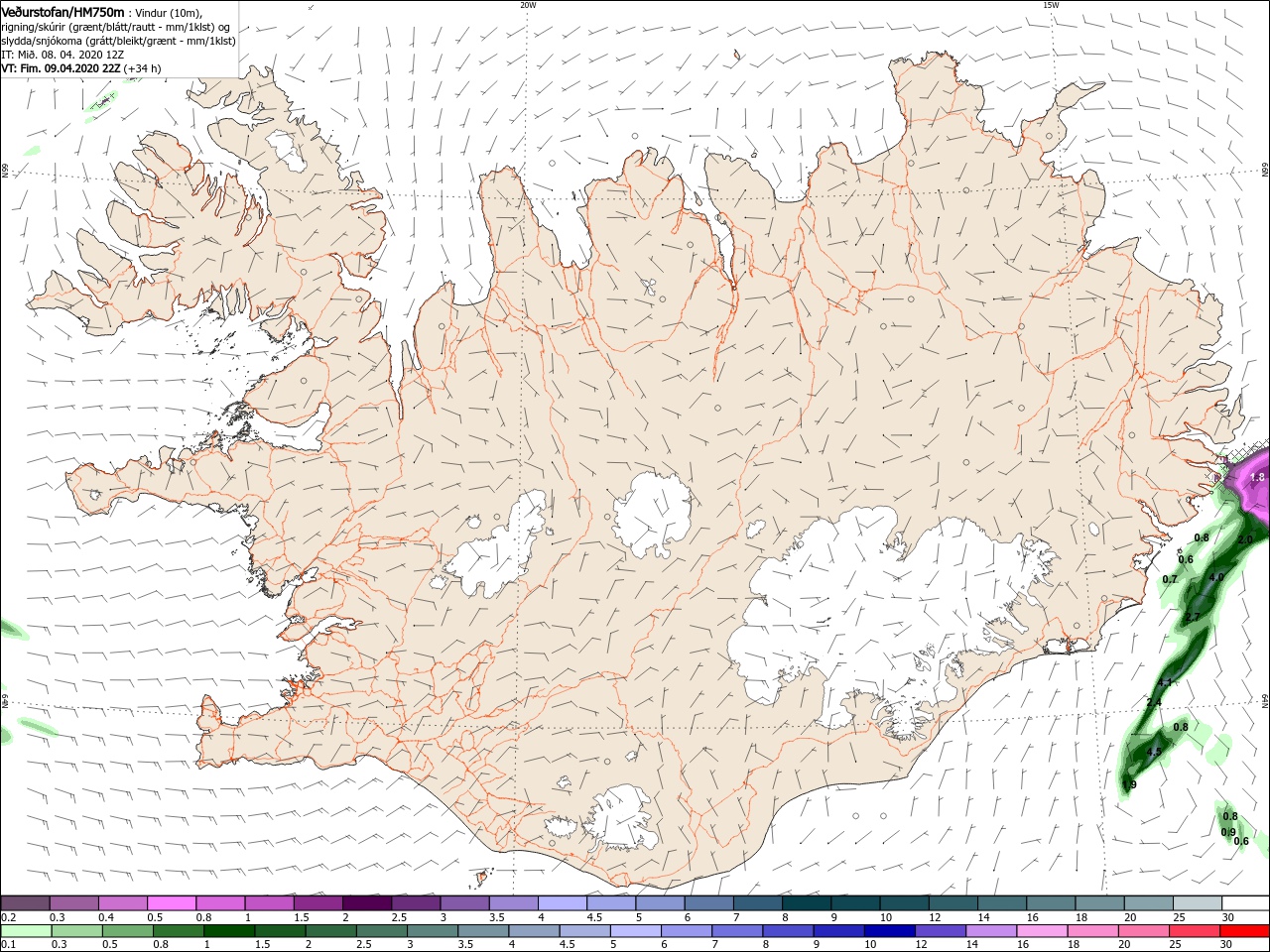Click the 0.4 label in the snow legend
The width and height of the screenshot is (1270, 952).
pos(106,917)
